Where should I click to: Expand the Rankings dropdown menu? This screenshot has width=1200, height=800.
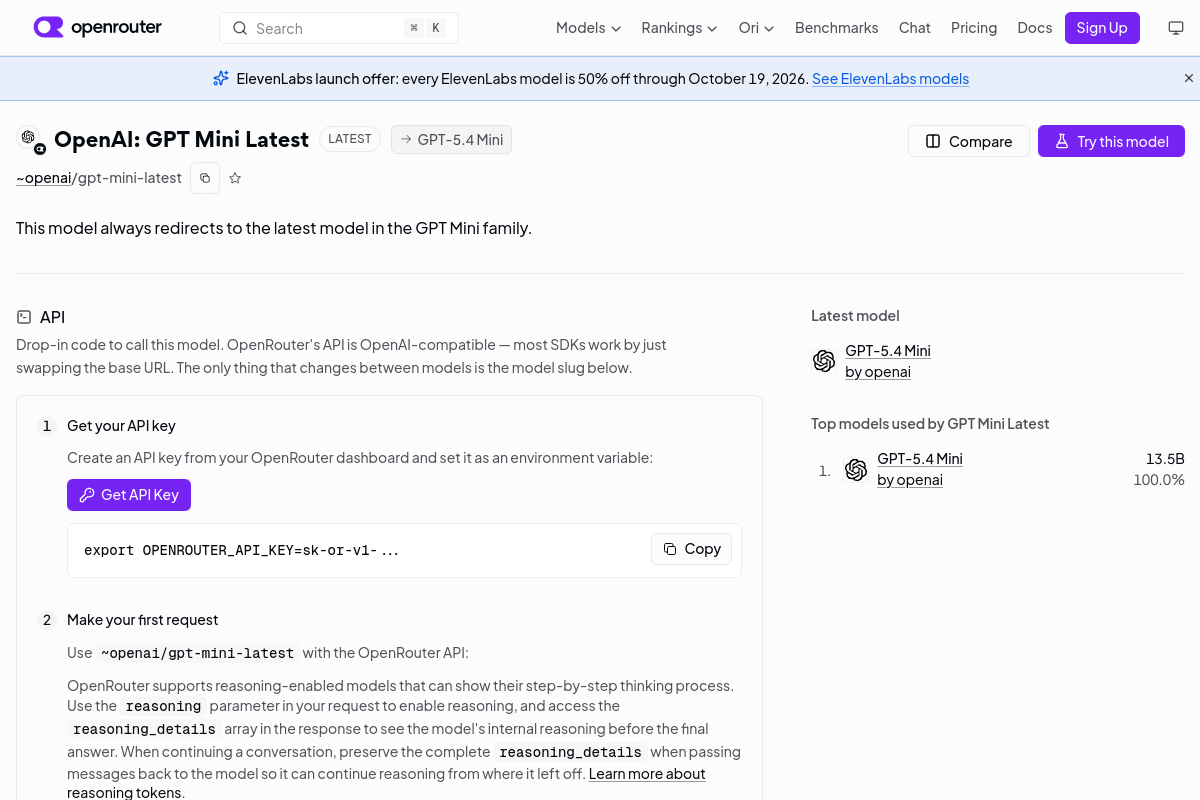point(679,28)
